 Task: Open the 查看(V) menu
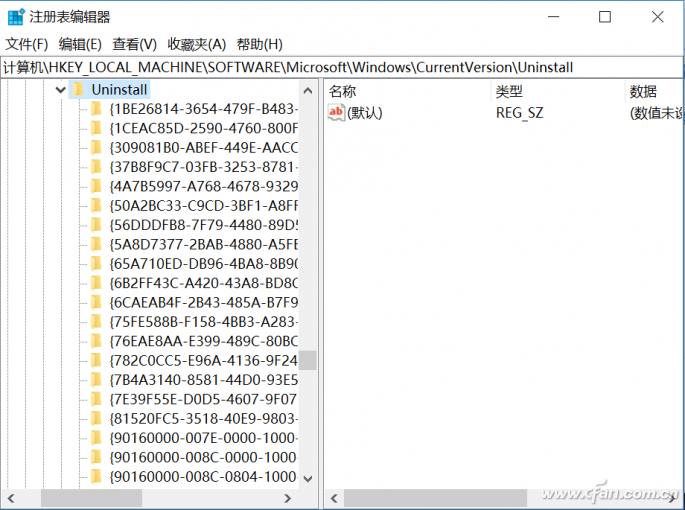coord(134,44)
